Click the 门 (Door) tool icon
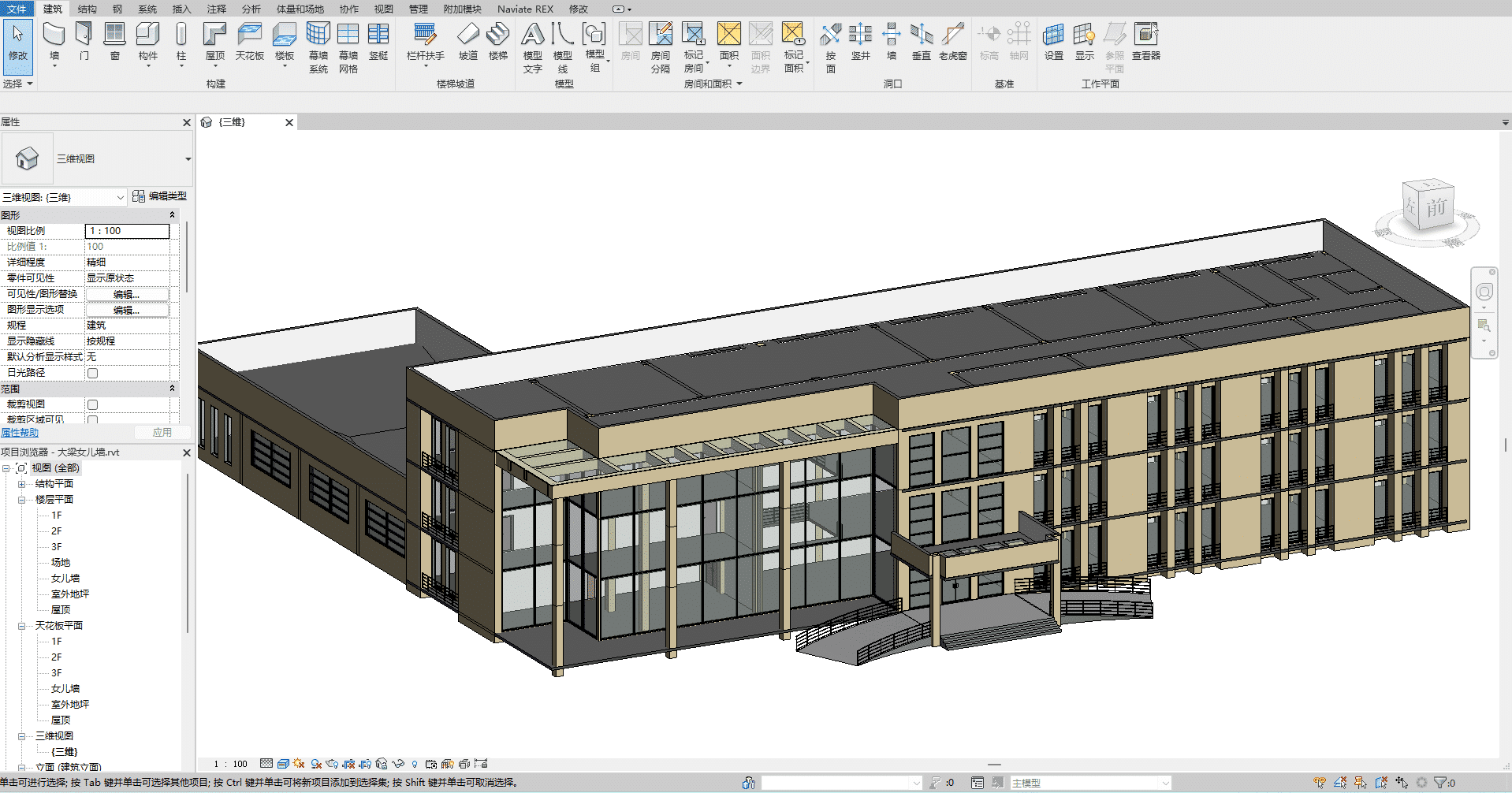Viewport: 1512px width, 793px height. tap(84, 36)
